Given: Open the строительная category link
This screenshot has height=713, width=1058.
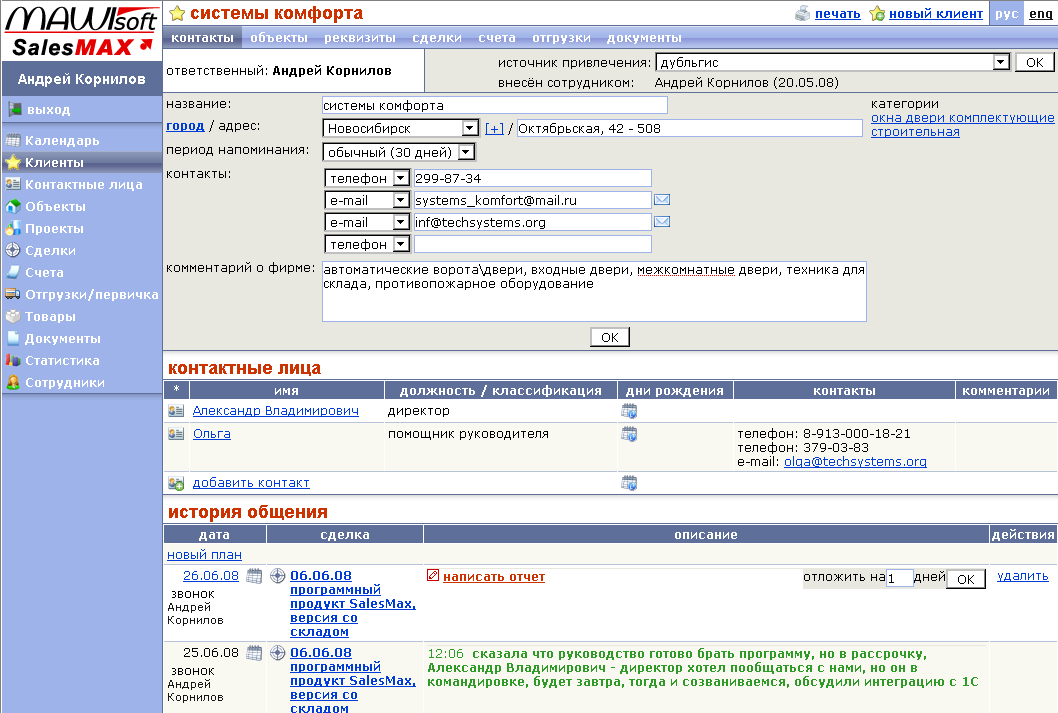Looking at the screenshot, I should click(915, 132).
